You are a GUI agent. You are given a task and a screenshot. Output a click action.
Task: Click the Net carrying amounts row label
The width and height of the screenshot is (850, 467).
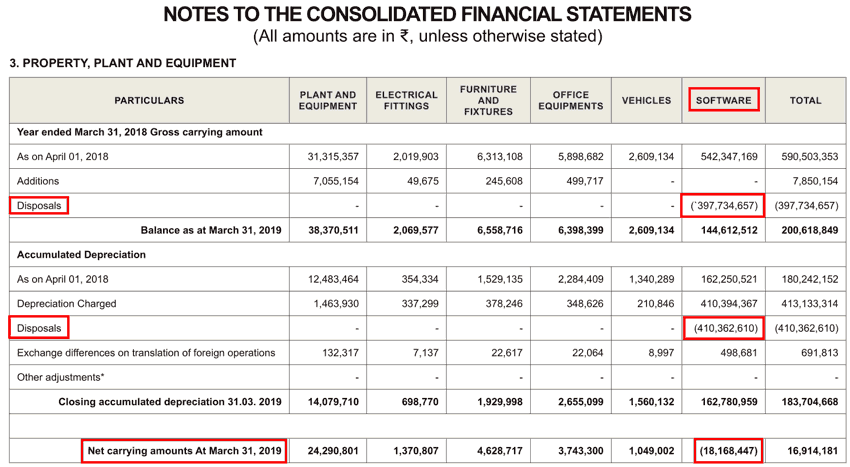pos(185,451)
